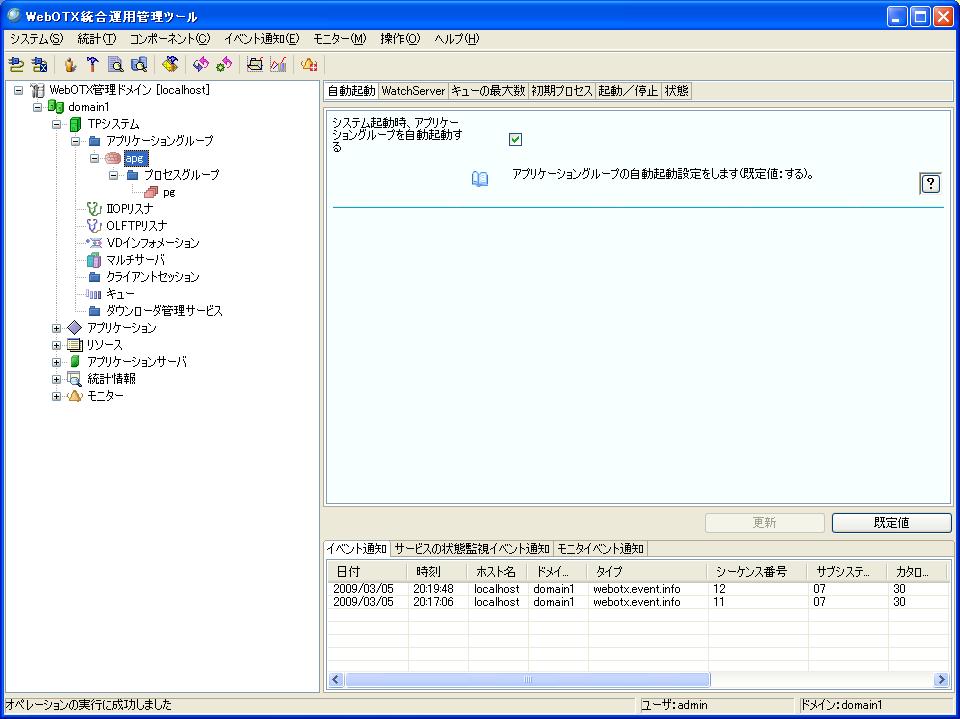Image resolution: width=960 pixels, height=719 pixels.
Task: Switch to the 起動／停止 tab
Action: (x=627, y=91)
